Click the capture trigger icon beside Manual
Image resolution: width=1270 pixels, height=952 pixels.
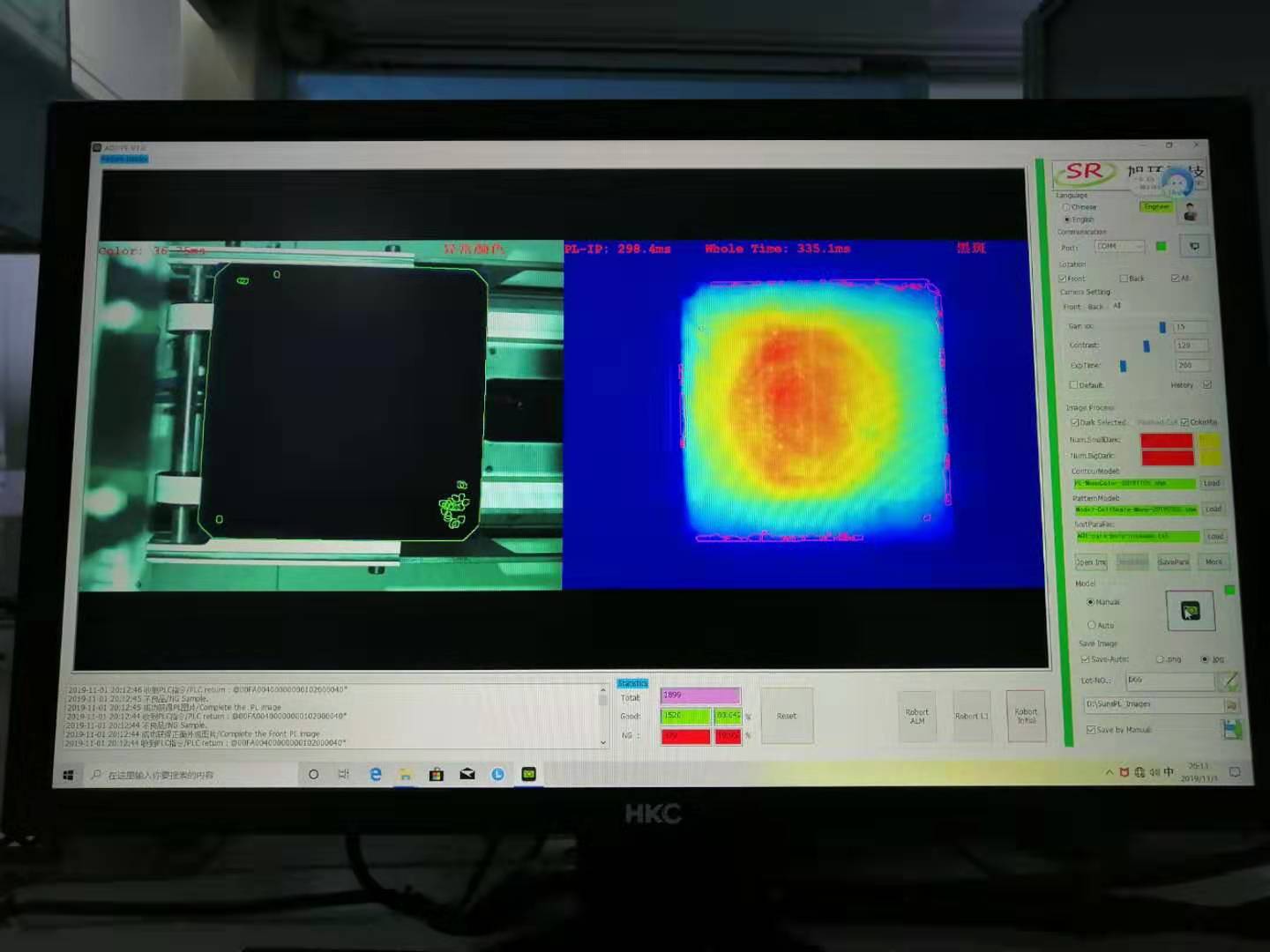(1190, 610)
